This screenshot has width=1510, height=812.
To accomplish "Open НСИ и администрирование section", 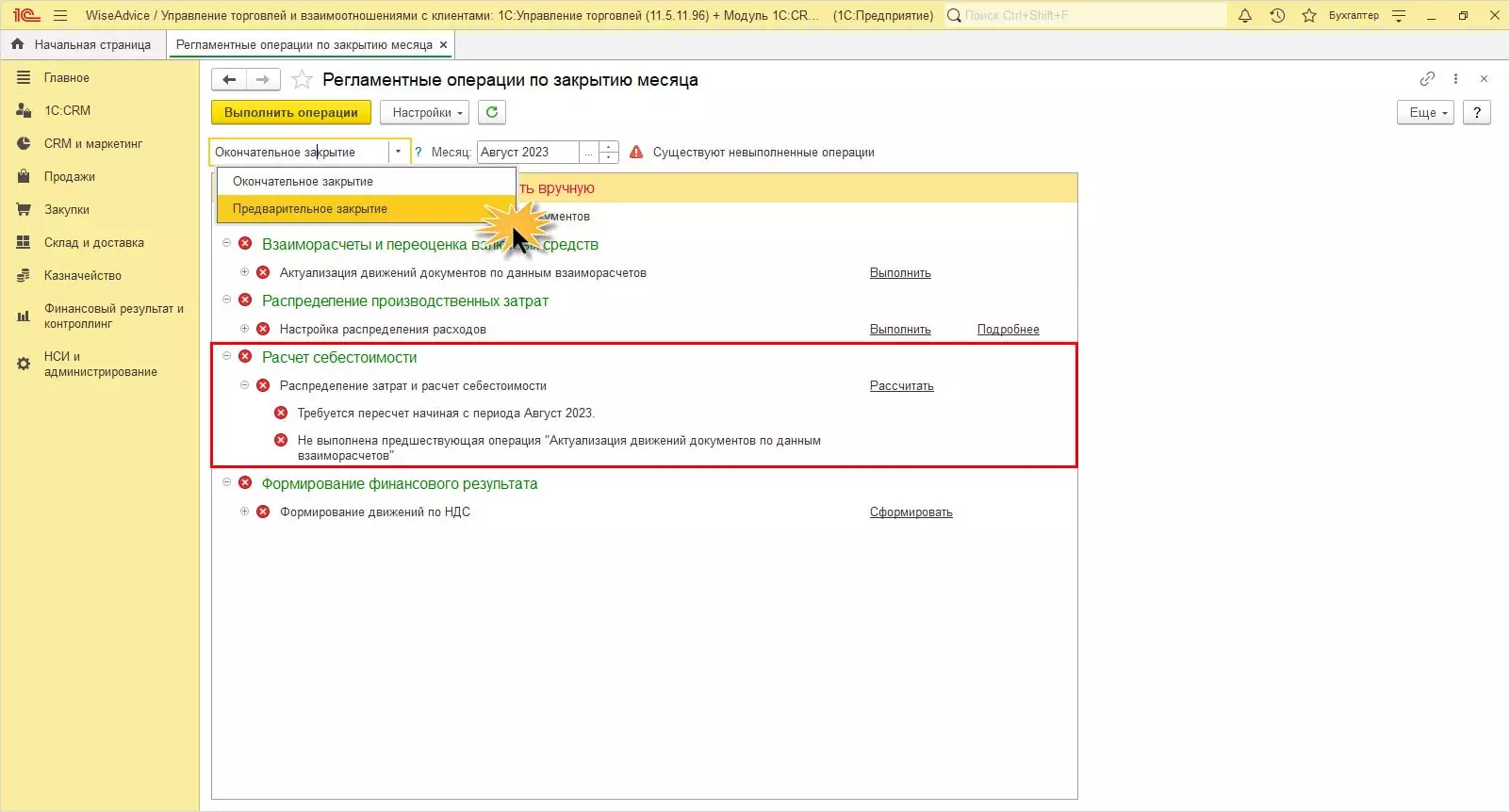I will pos(100,364).
